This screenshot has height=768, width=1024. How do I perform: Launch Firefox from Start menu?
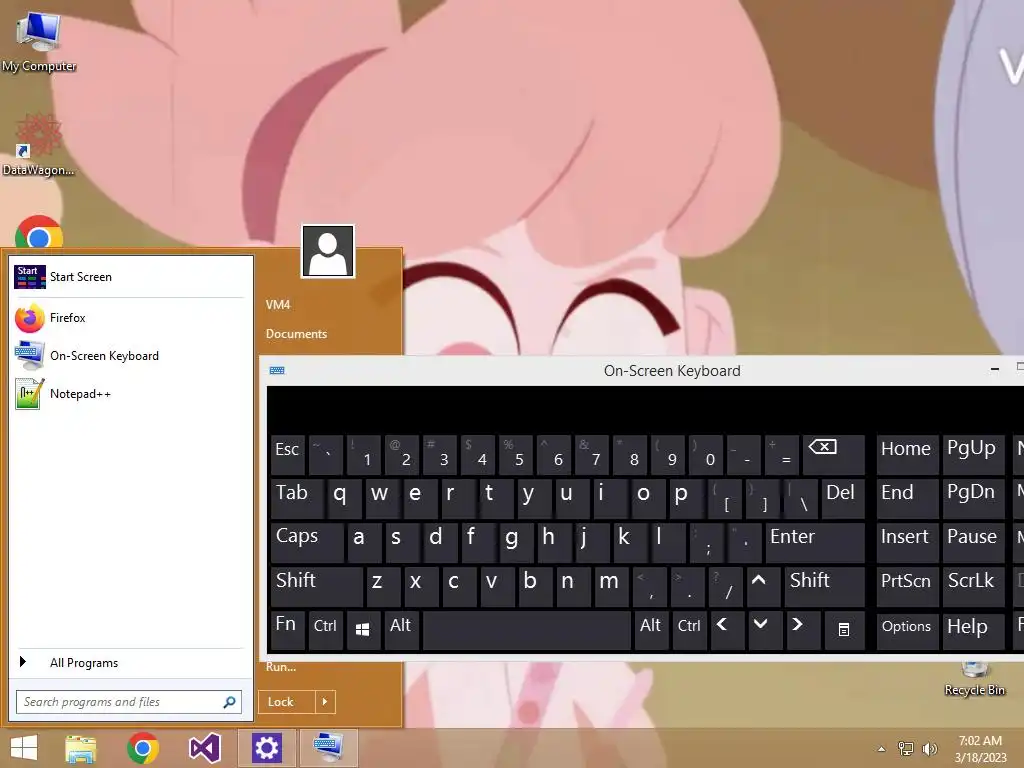point(131,318)
